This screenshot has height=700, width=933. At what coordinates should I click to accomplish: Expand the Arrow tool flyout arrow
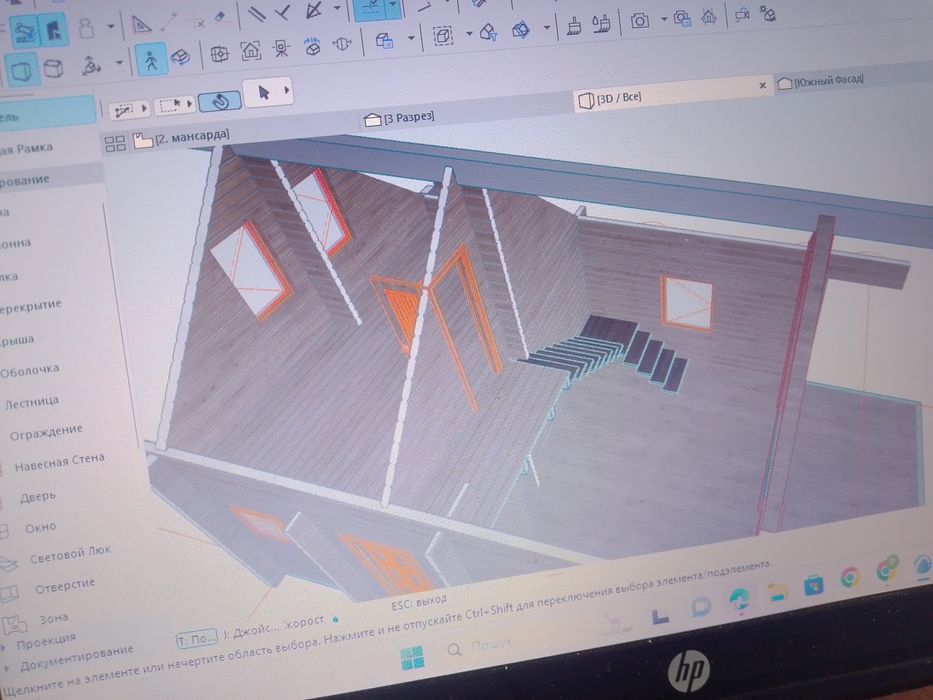(287, 90)
